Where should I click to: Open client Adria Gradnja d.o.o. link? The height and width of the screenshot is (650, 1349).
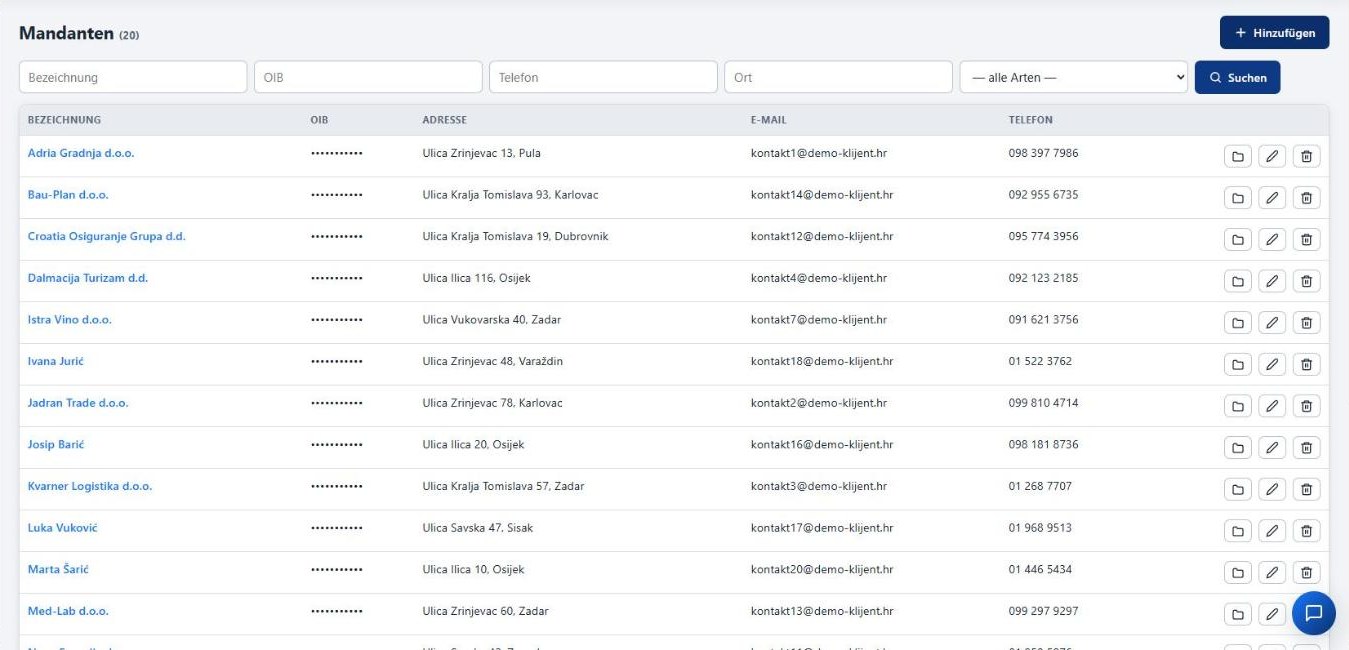pos(81,153)
